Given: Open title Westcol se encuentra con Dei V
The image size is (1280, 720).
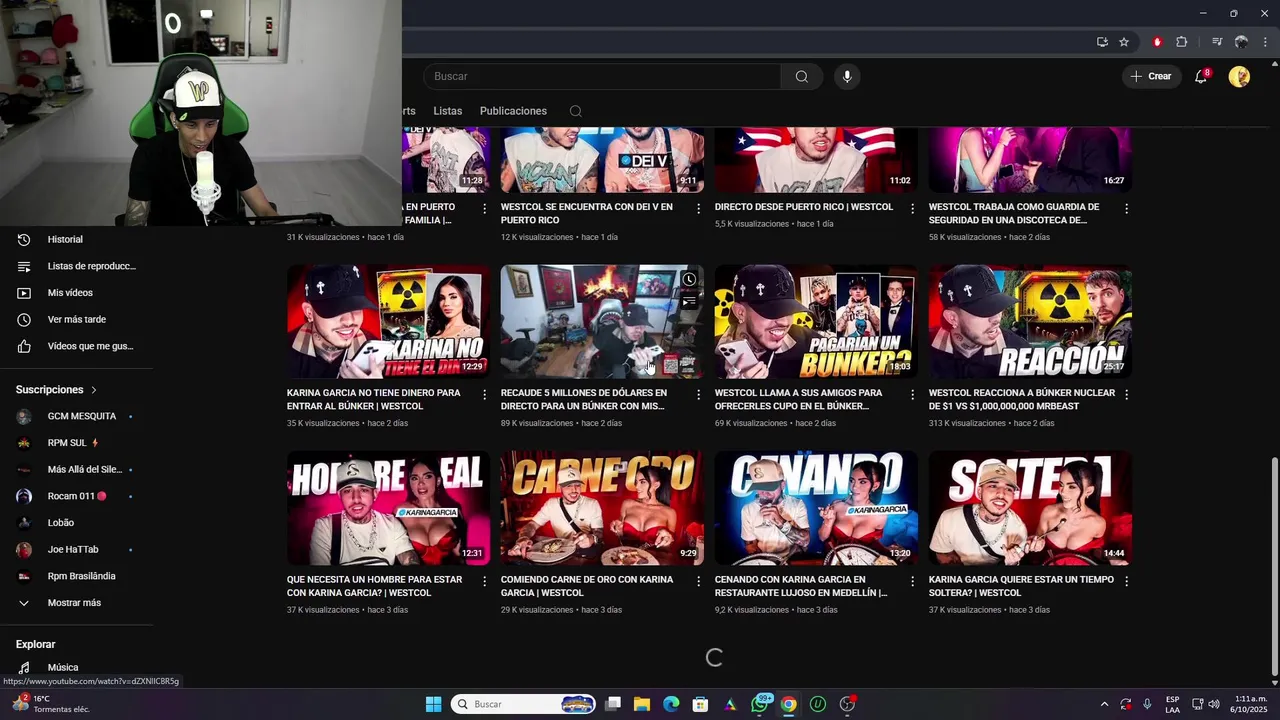Looking at the screenshot, I should 587,213.
